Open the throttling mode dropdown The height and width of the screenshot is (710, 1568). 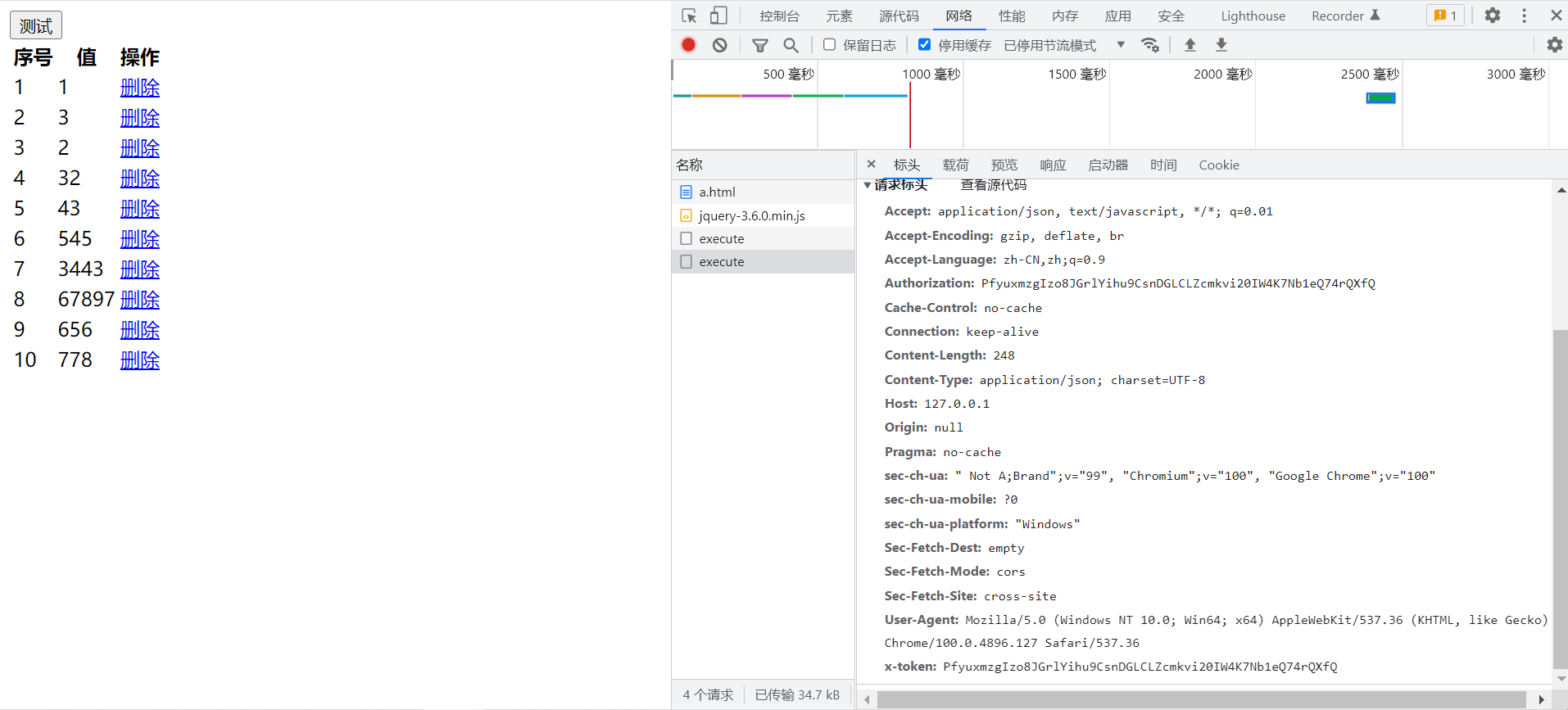(1064, 45)
